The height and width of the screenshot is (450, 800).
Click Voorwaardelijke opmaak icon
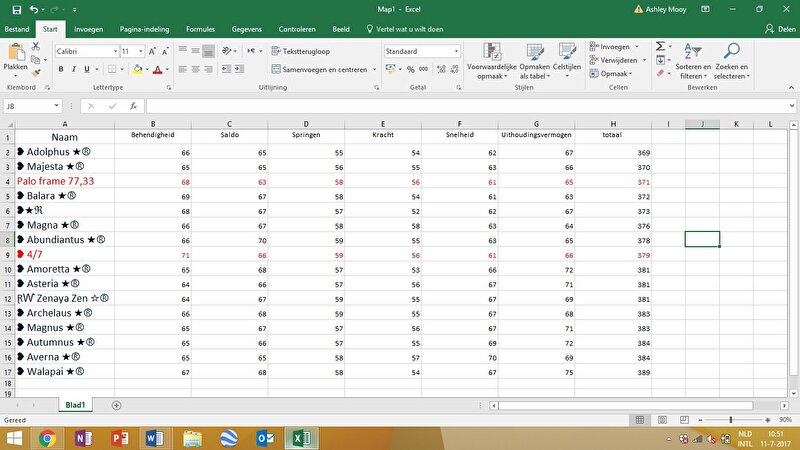492,60
